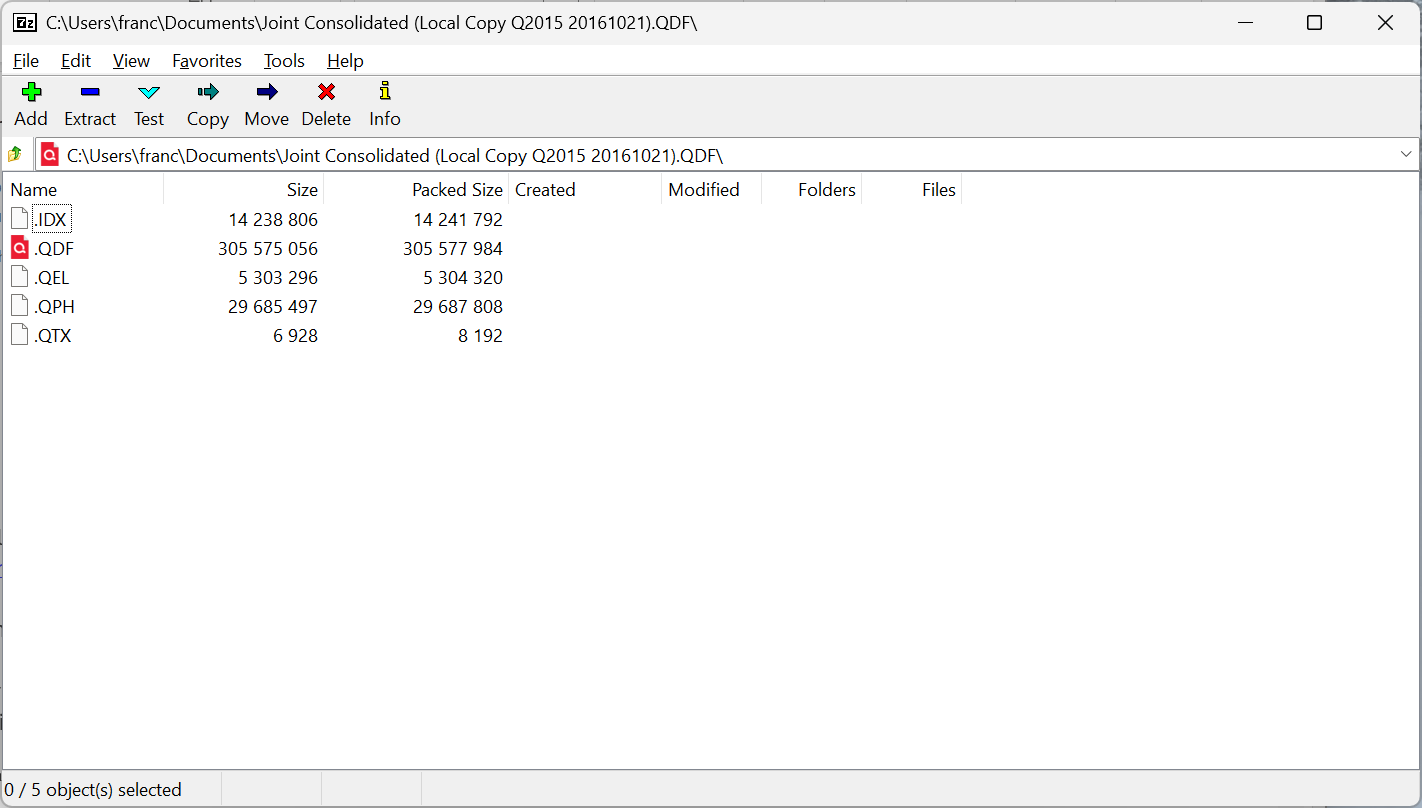This screenshot has width=1422, height=808.
Task: Open the View menu
Action: coord(131,61)
